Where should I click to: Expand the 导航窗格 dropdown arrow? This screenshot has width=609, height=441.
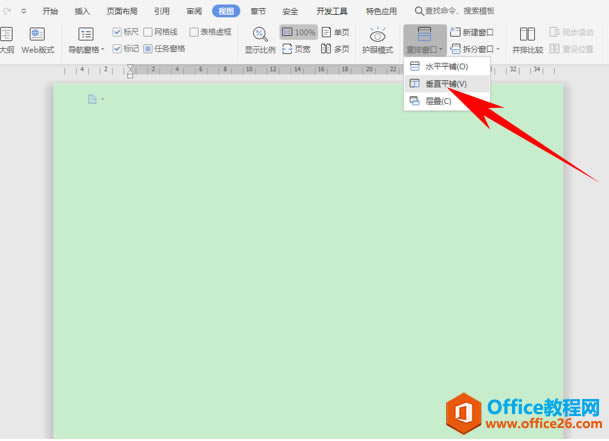pyautogui.click(x=103, y=50)
